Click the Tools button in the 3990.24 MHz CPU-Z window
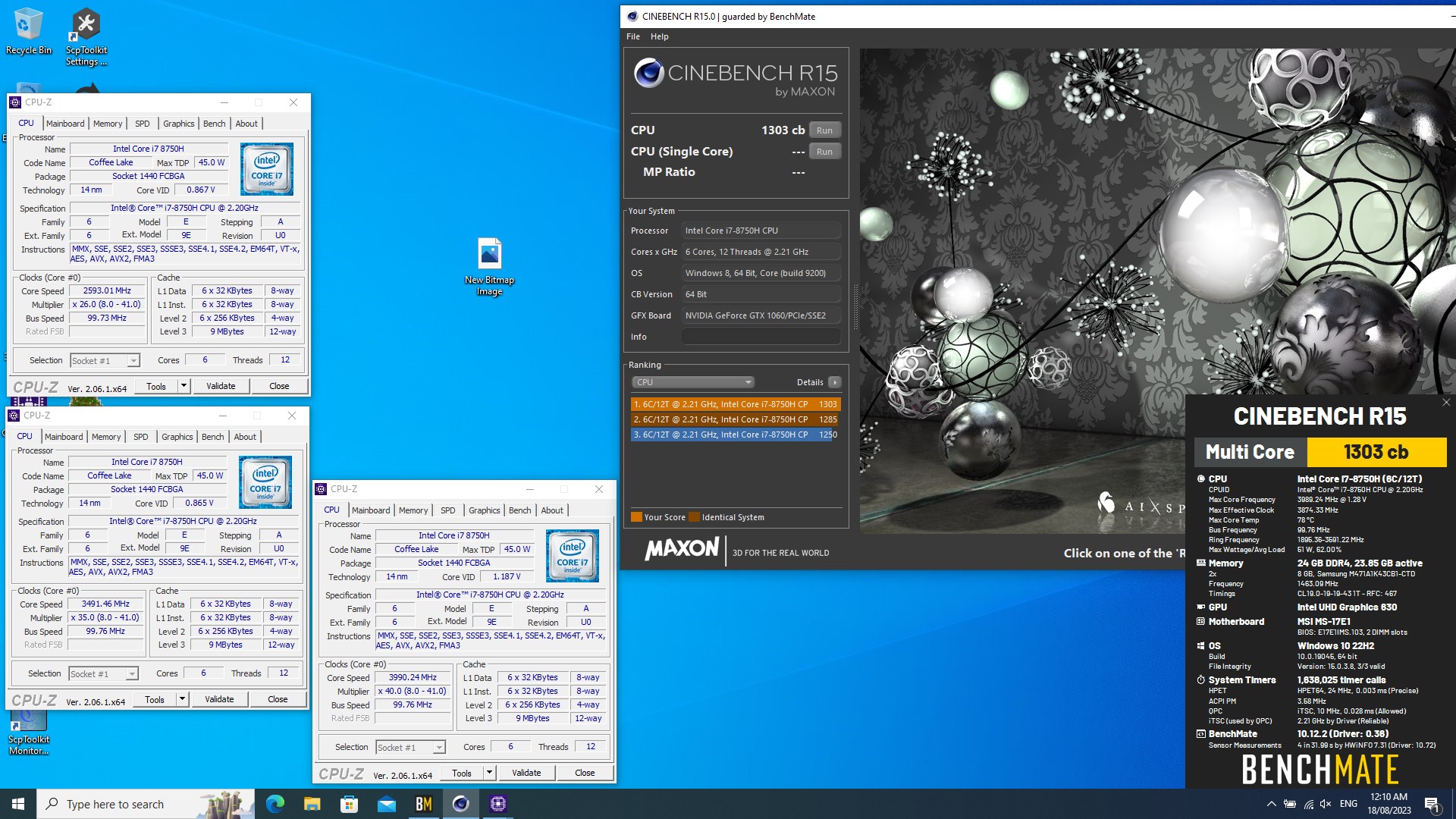The height and width of the screenshot is (819, 1456). 462,773
